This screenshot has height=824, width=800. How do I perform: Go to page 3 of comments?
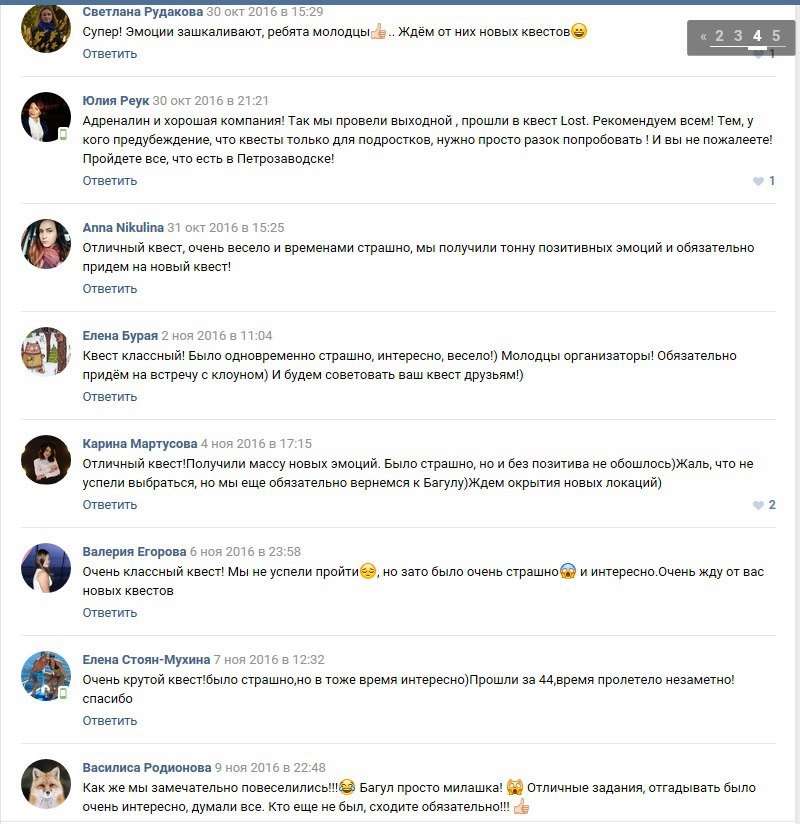click(x=738, y=36)
